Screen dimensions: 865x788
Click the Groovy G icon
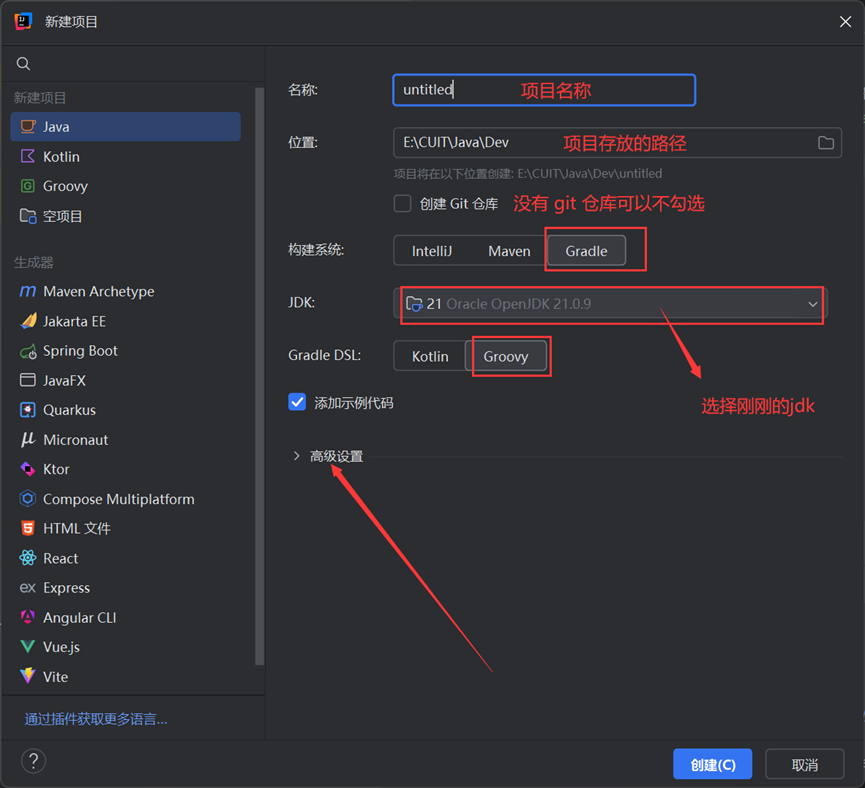(28, 186)
